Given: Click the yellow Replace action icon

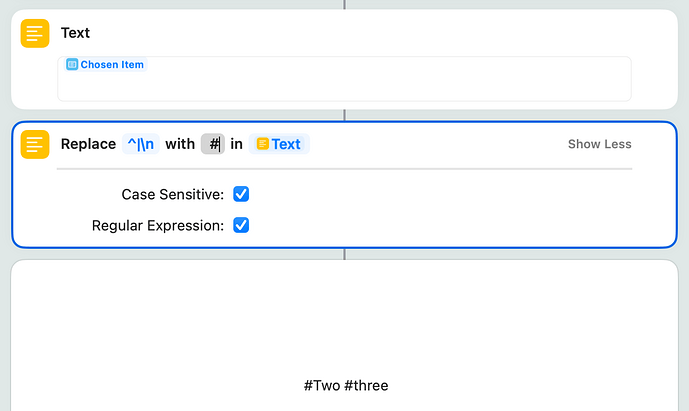Looking at the screenshot, I should tap(35, 144).
